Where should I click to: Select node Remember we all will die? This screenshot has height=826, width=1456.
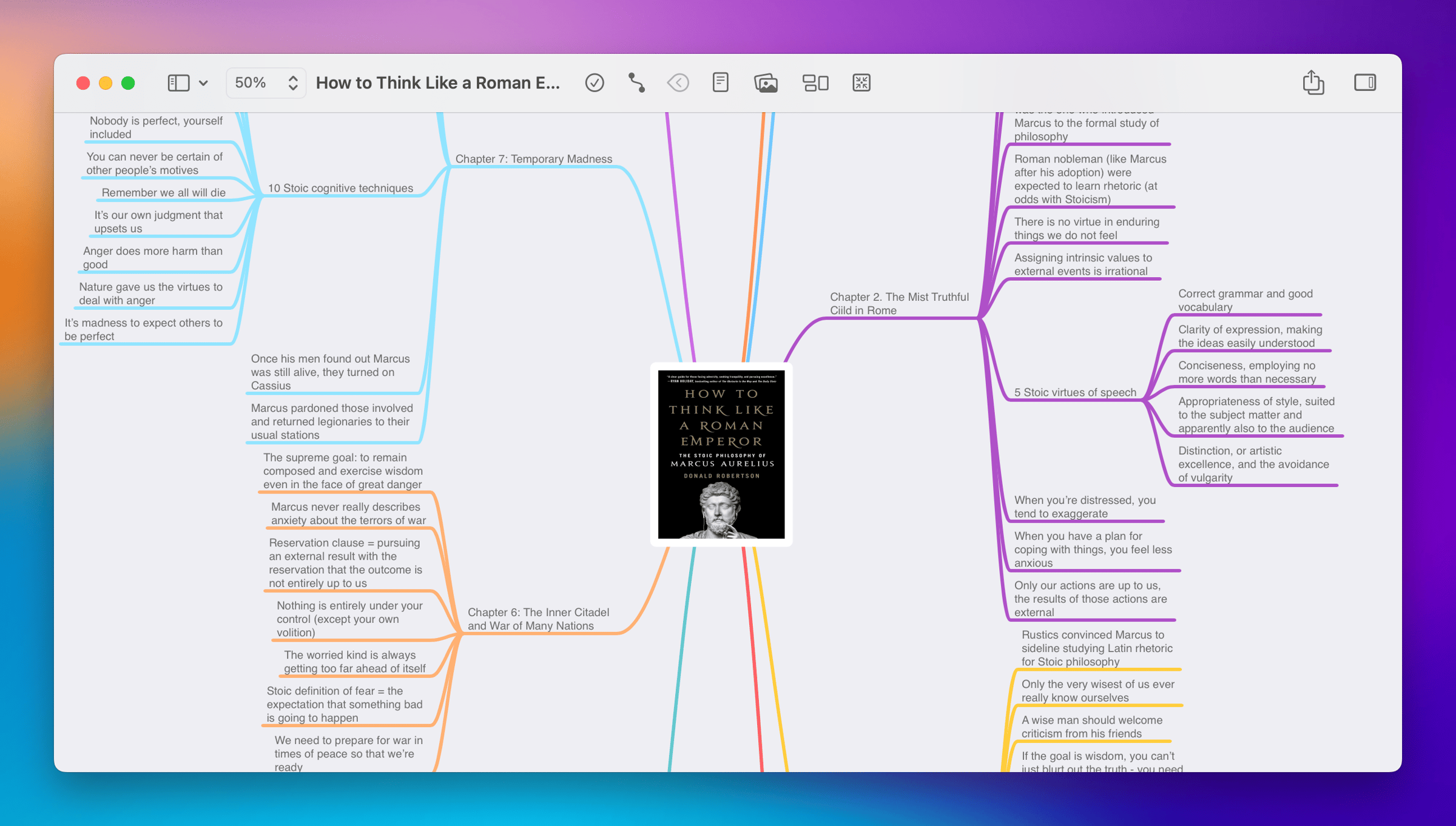tap(163, 192)
